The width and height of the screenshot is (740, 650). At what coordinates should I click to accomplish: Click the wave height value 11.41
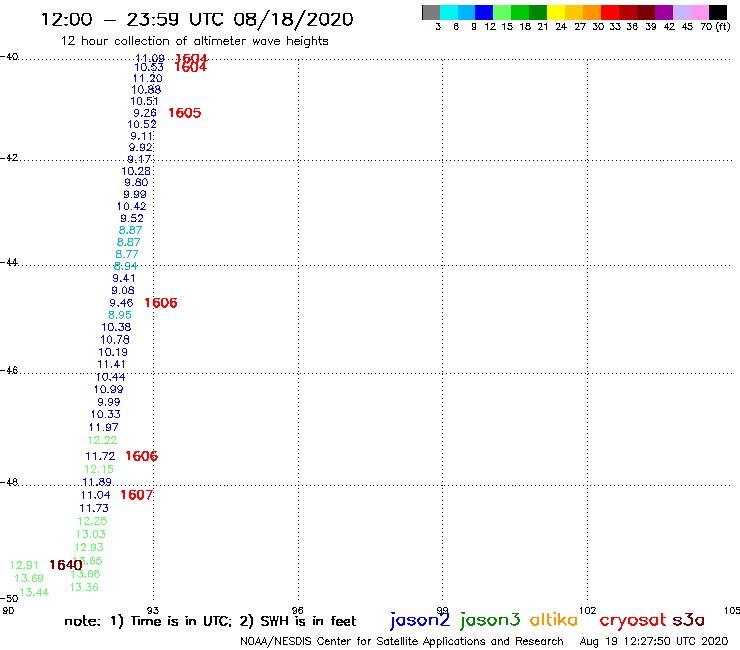coord(111,364)
